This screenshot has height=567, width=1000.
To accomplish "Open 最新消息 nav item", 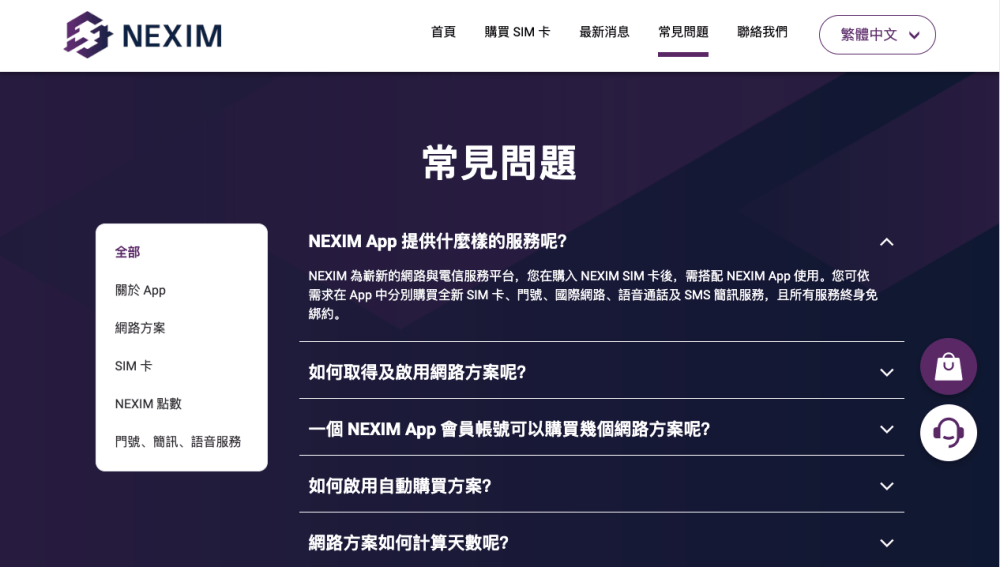I will [604, 32].
